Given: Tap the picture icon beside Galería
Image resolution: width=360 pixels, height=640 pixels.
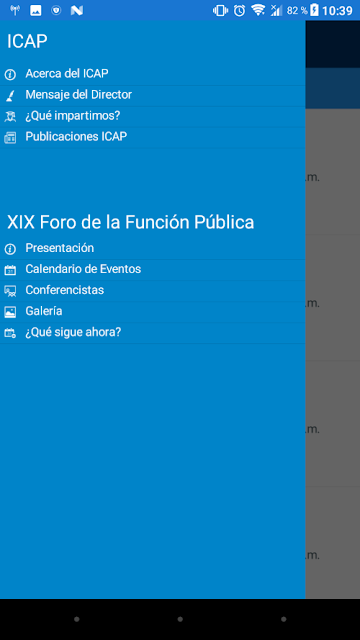Looking at the screenshot, I should [x=10, y=312].
